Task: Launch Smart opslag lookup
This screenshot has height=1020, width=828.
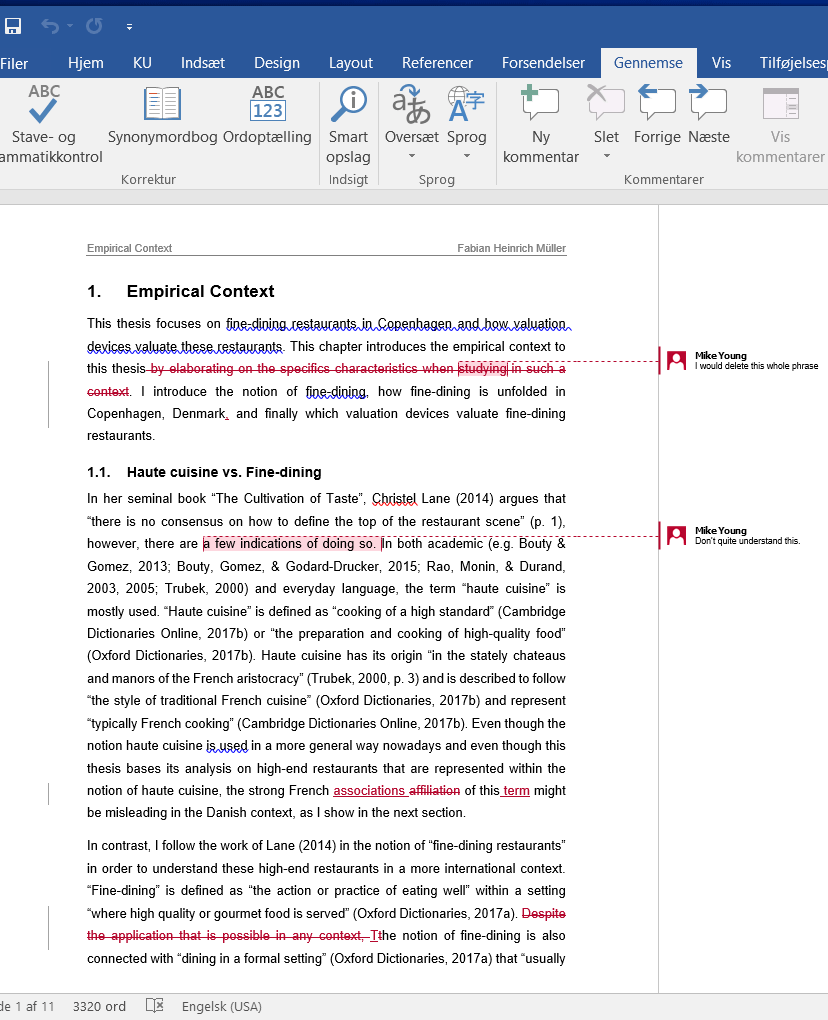Action: click(349, 124)
